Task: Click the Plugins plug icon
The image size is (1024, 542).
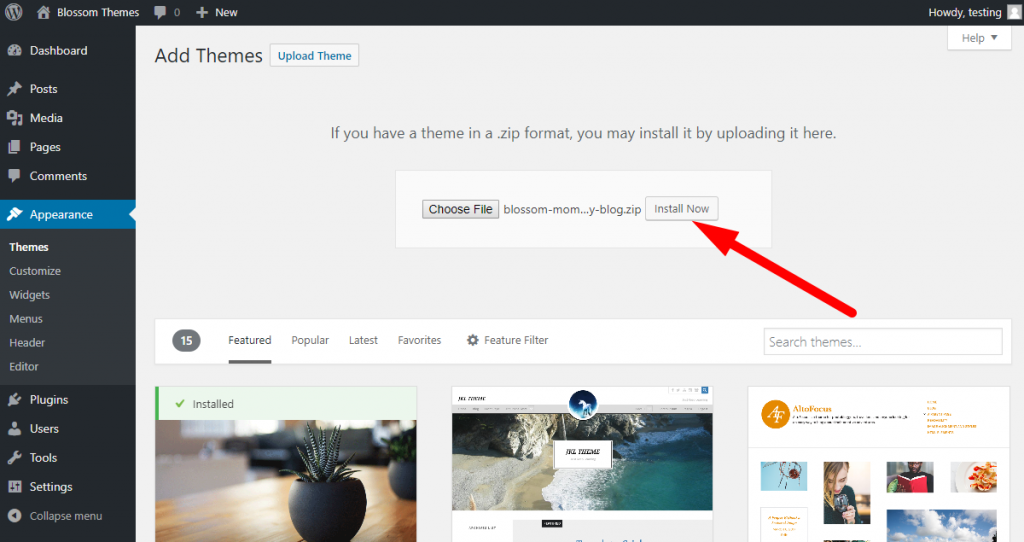Action: pos(14,400)
